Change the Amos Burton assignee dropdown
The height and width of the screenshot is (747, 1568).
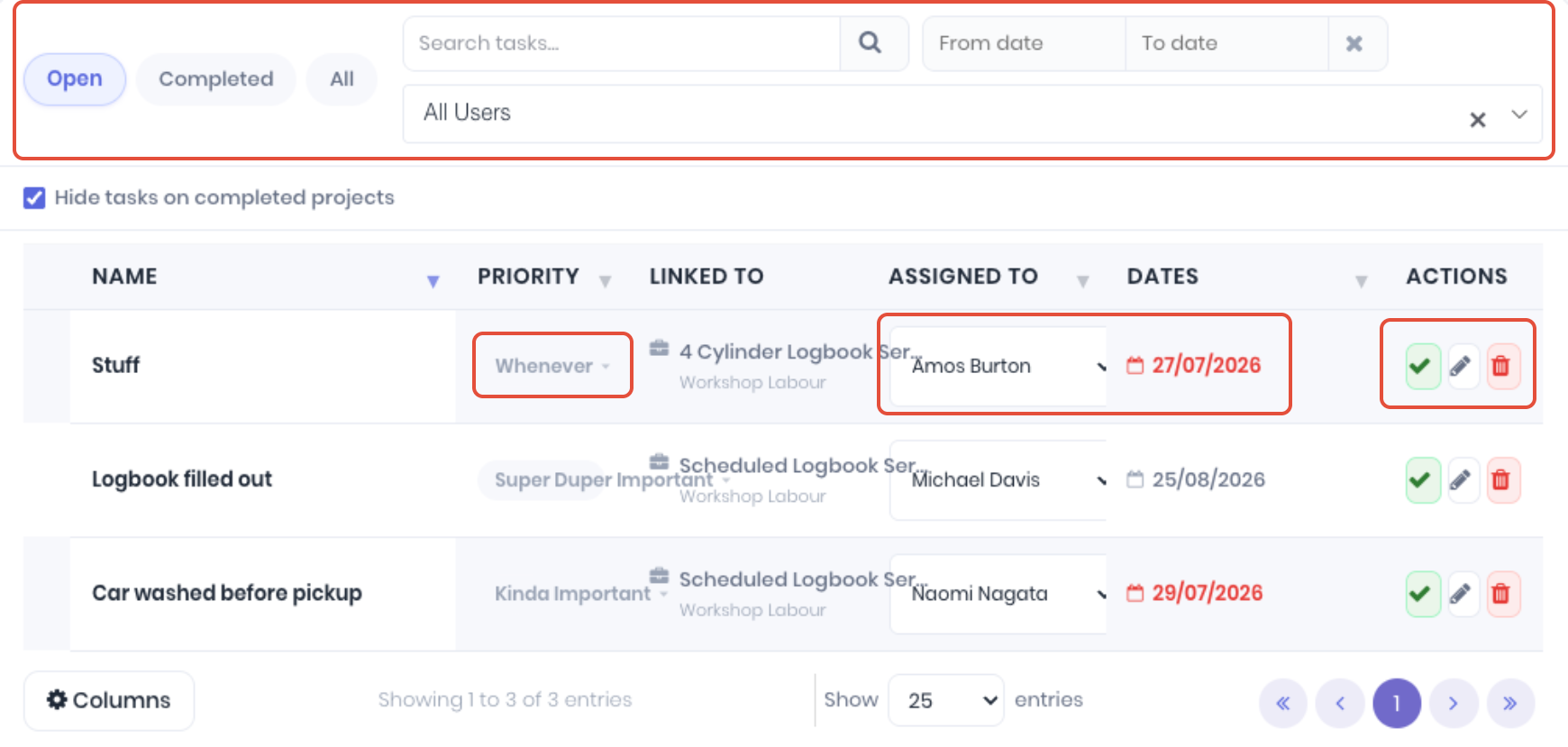[x=998, y=366]
